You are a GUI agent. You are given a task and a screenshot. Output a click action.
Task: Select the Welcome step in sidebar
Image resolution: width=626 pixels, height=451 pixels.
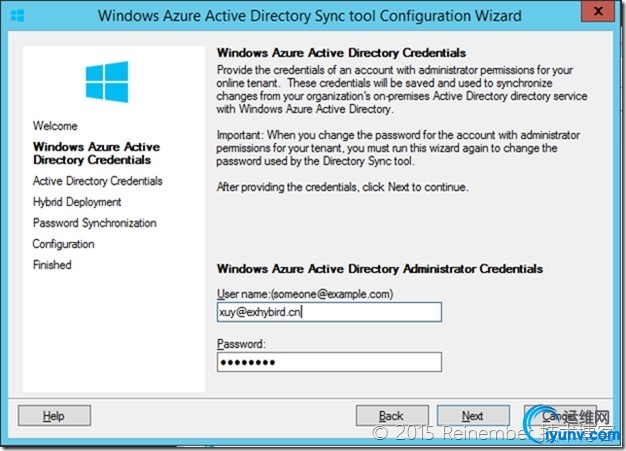point(55,126)
